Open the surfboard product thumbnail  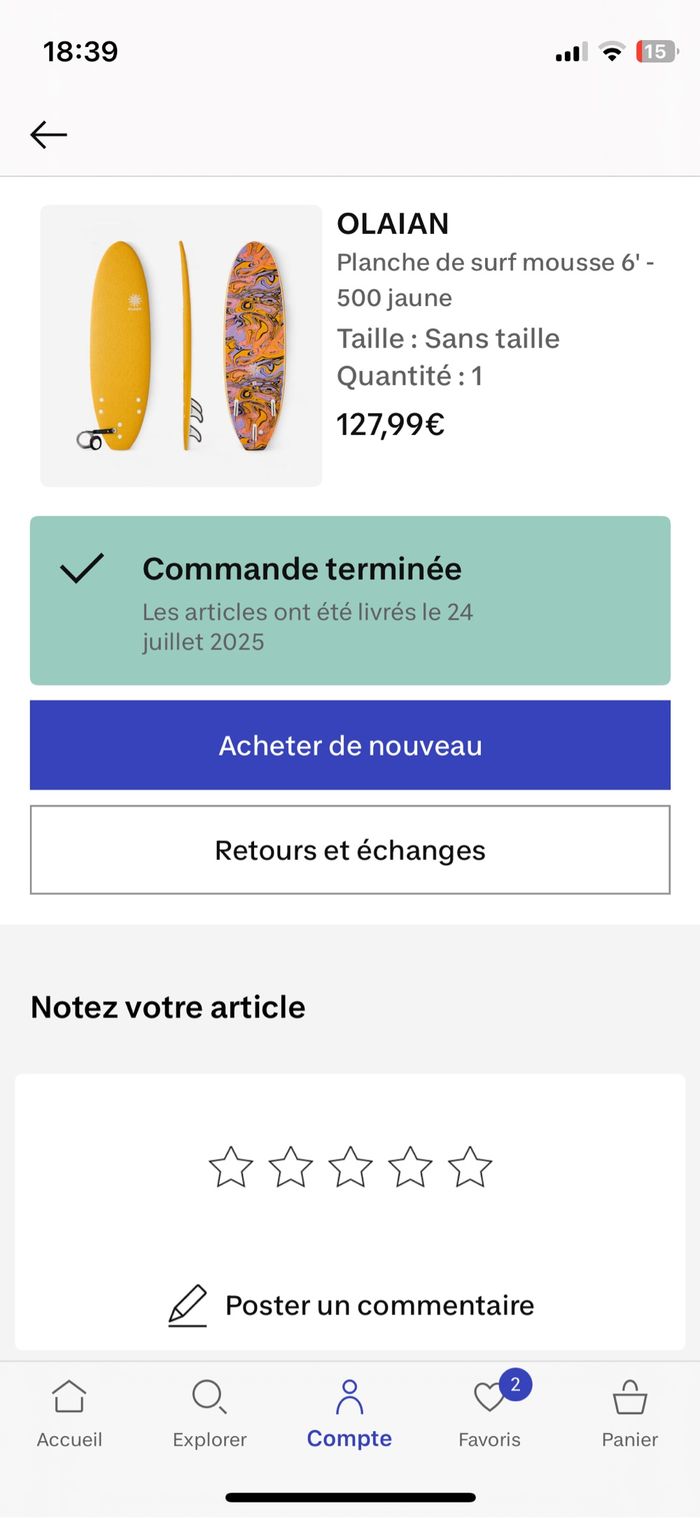pyautogui.click(x=181, y=346)
